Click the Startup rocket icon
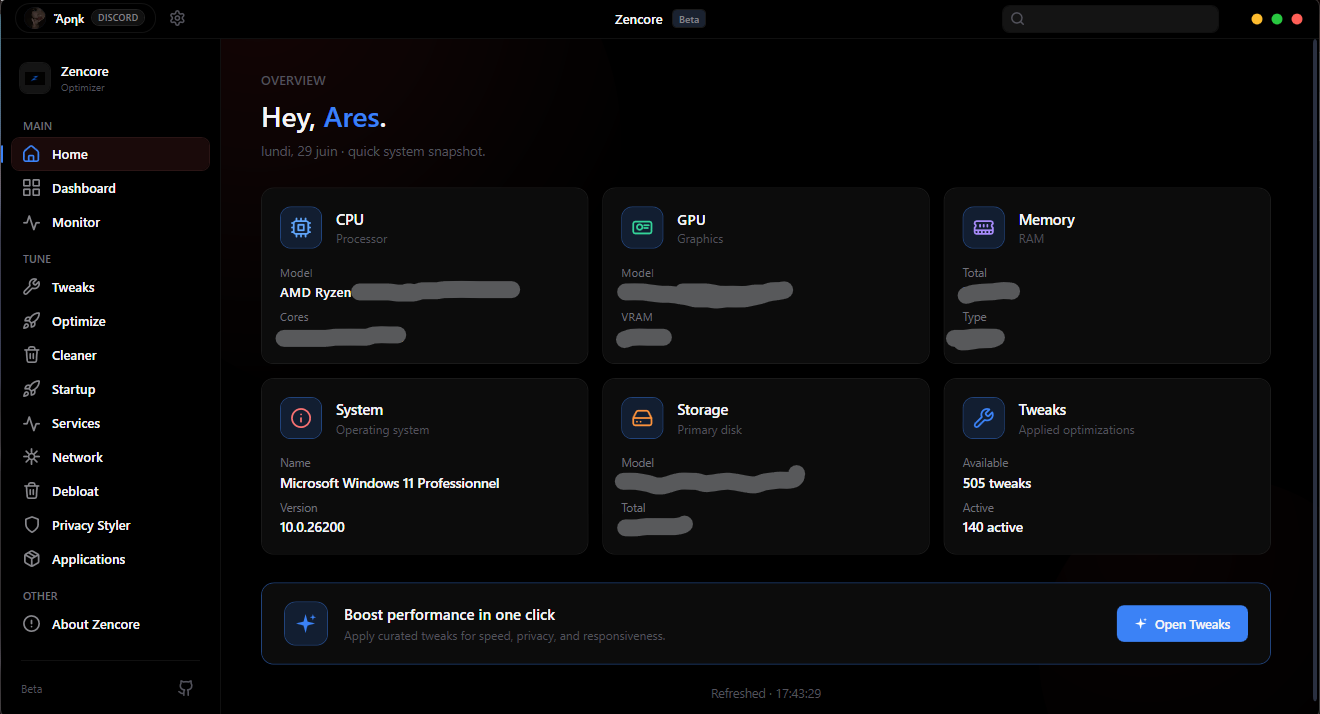 click(x=32, y=389)
